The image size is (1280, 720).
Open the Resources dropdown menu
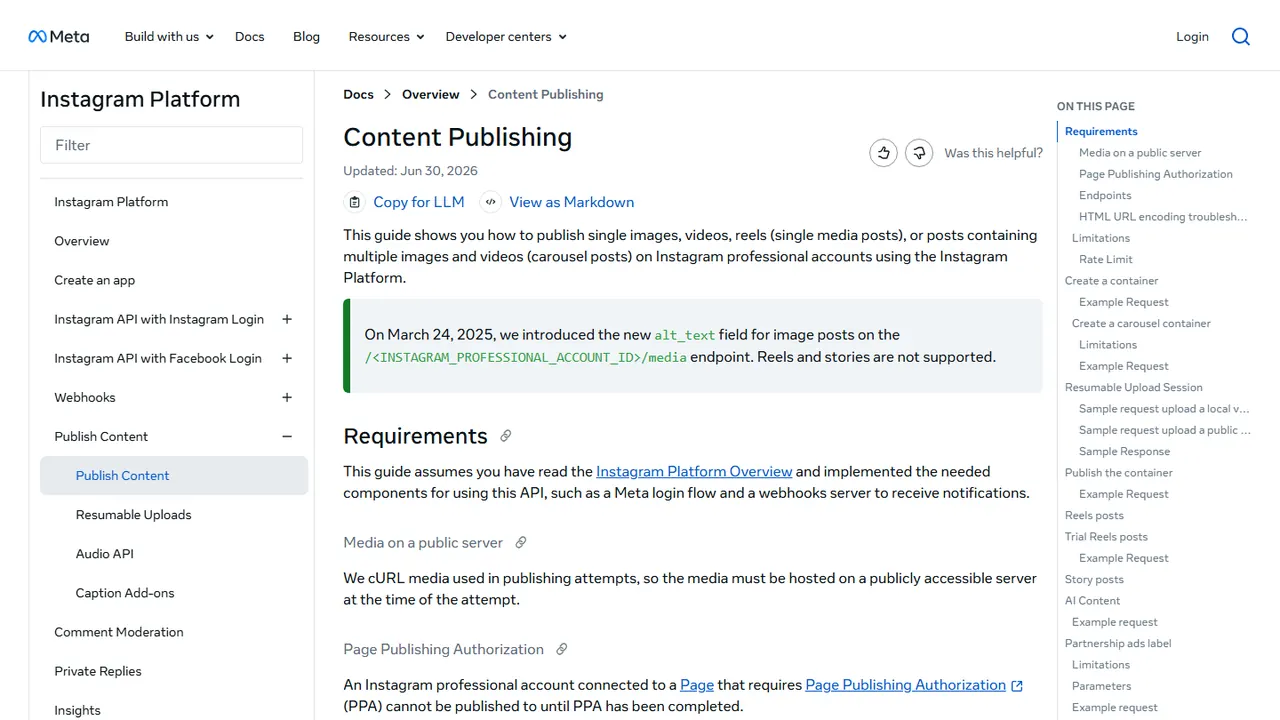point(386,37)
